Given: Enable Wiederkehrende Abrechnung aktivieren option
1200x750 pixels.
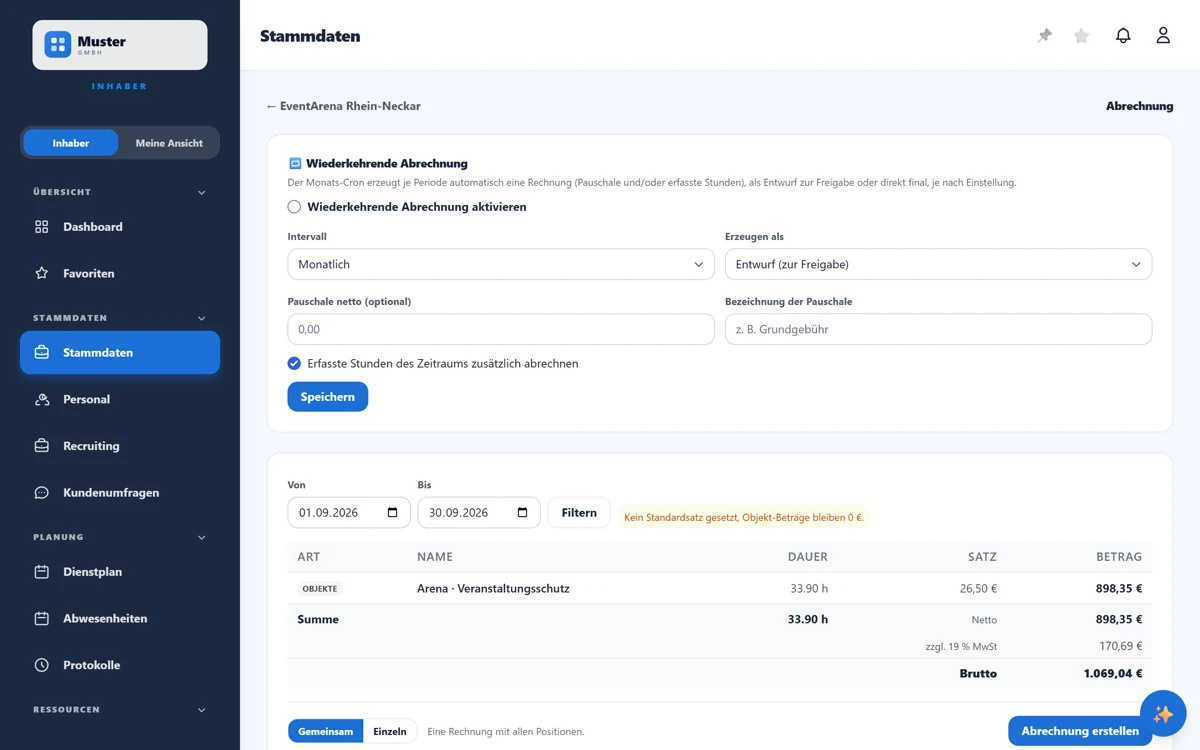Looking at the screenshot, I should (x=294, y=207).
